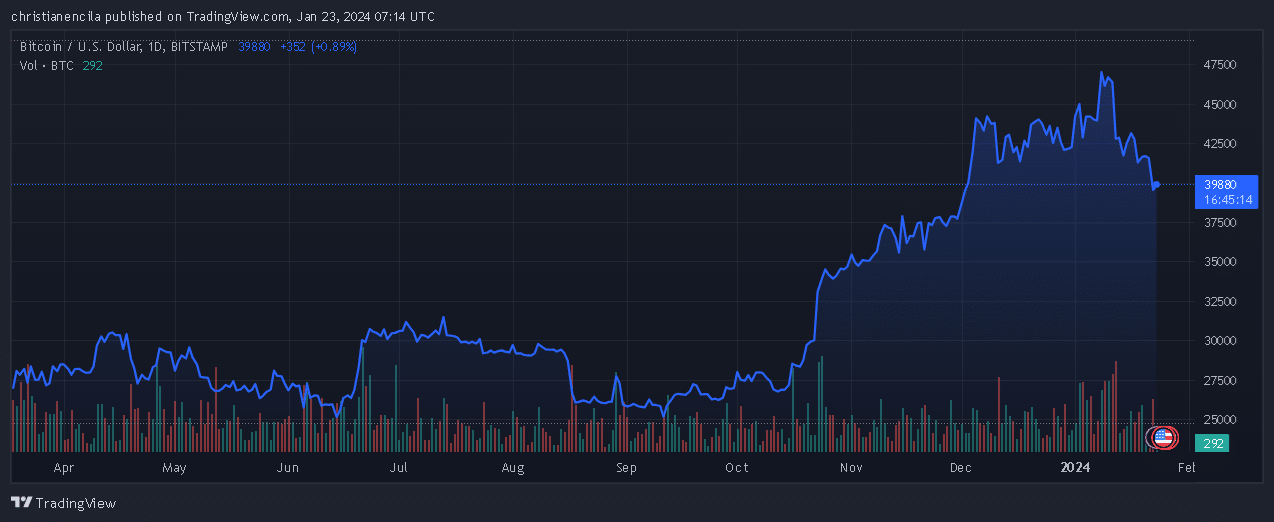Click the green 292 volume axis label

(1215, 442)
